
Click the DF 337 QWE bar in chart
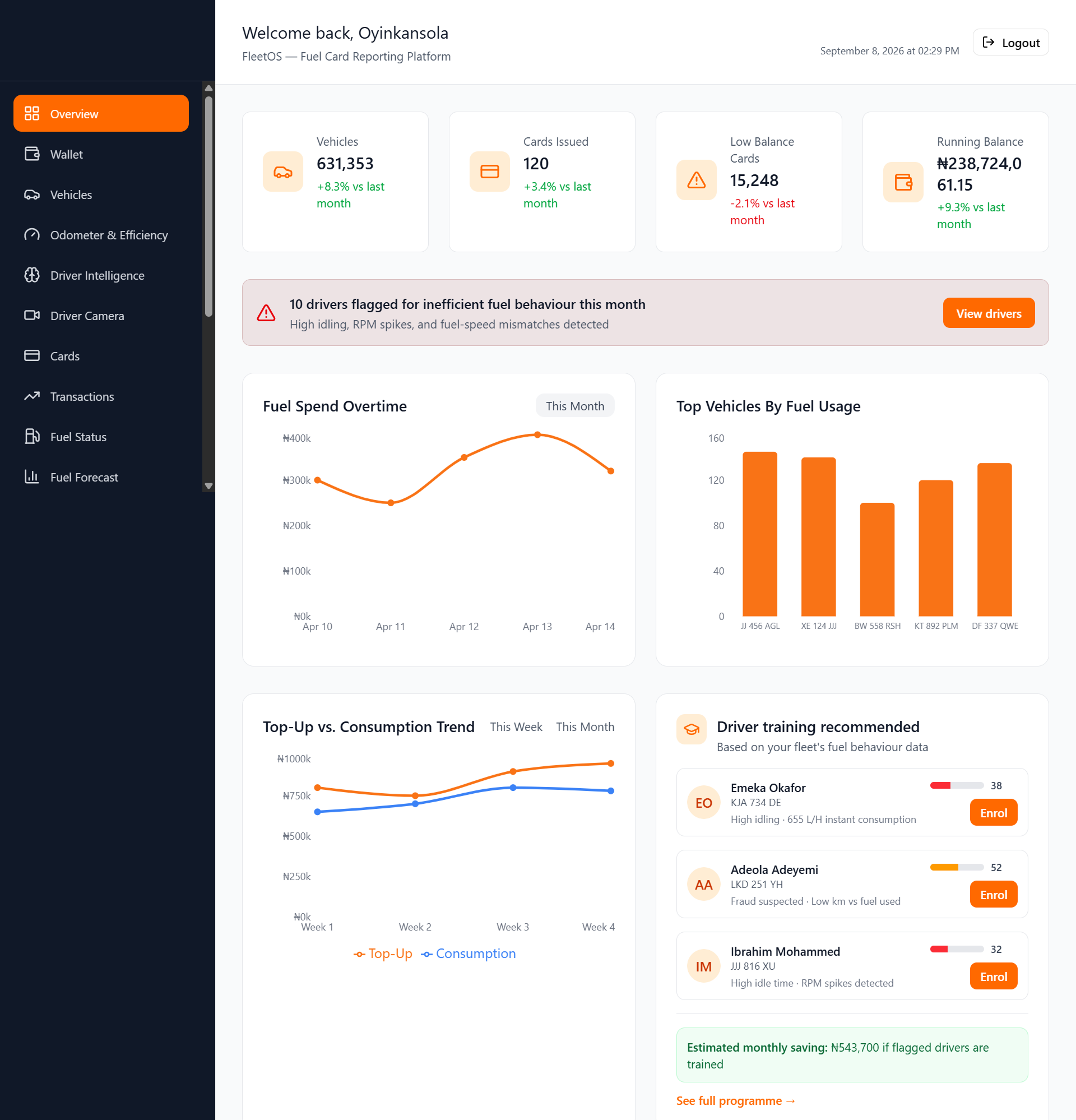[994, 539]
